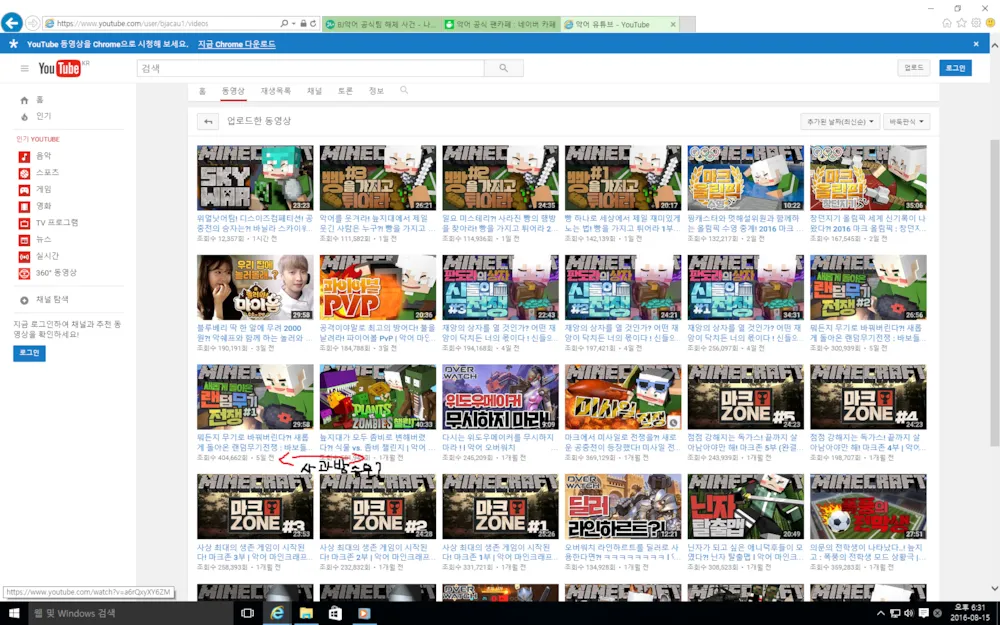1000x625 pixels.
Task: Open browser settings gear icon
Action: (x=976, y=23)
